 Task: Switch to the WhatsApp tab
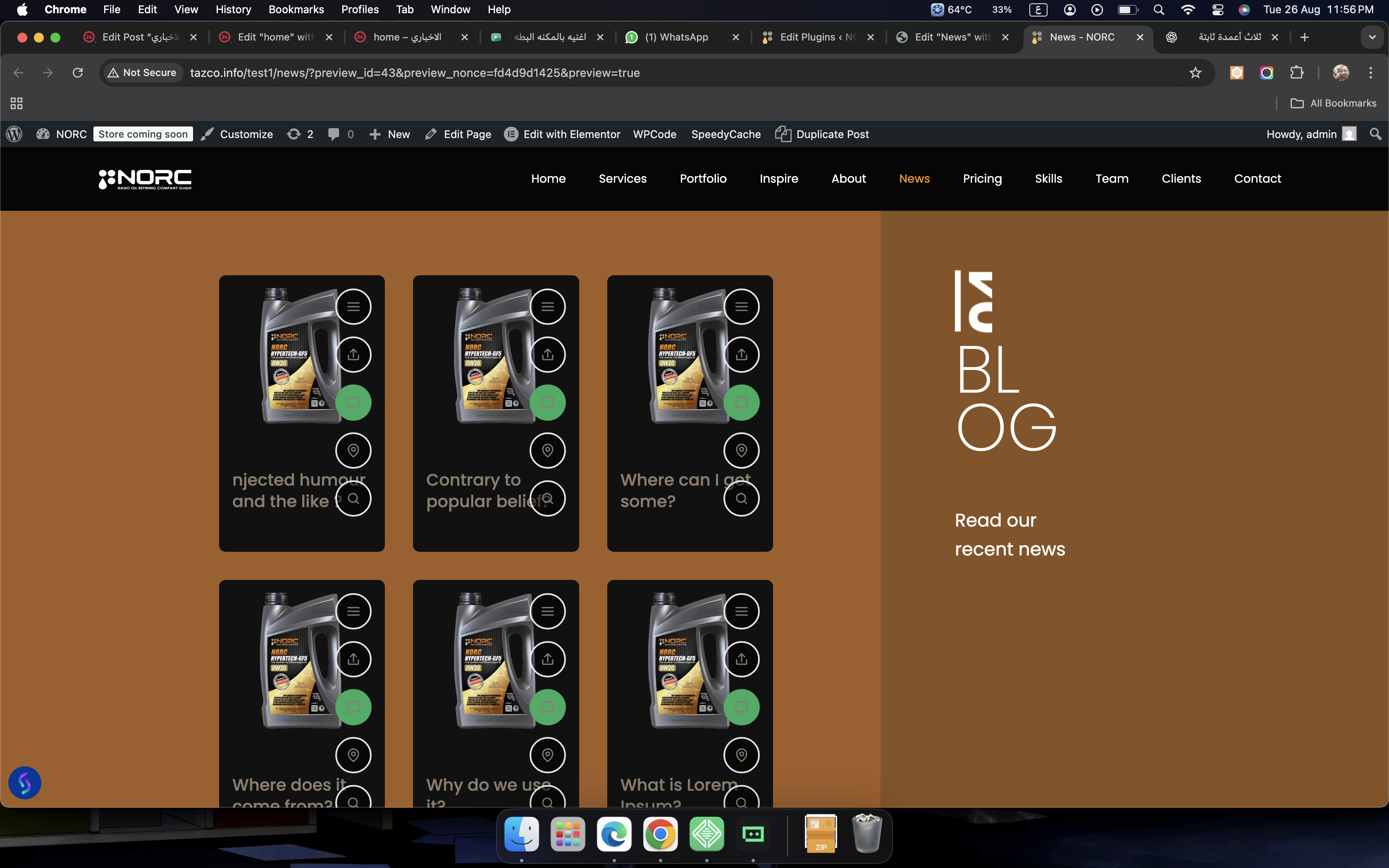pyautogui.click(x=675, y=37)
